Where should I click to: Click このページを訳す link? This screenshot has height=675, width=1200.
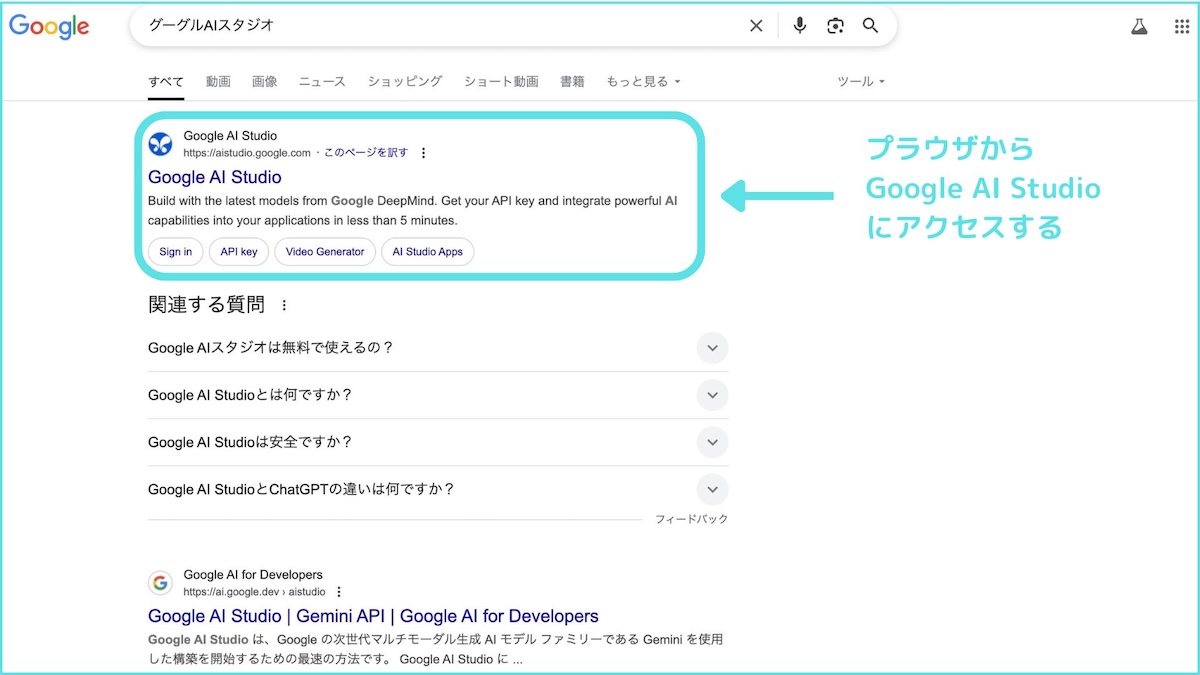pos(366,153)
